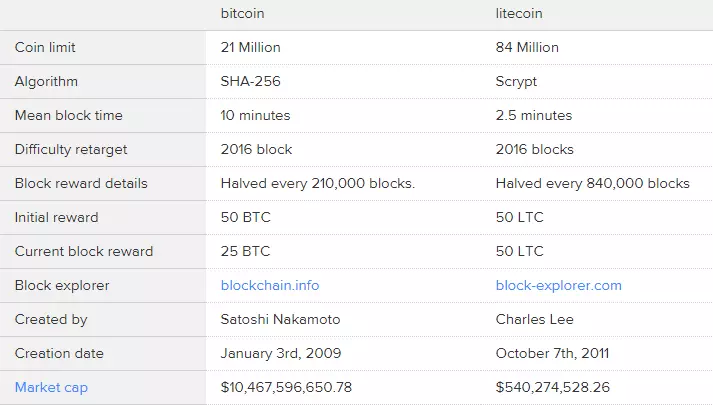The image size is (713, 405).
Task: Click the January 3rd, 2009 date
Action: click(281, 354)
